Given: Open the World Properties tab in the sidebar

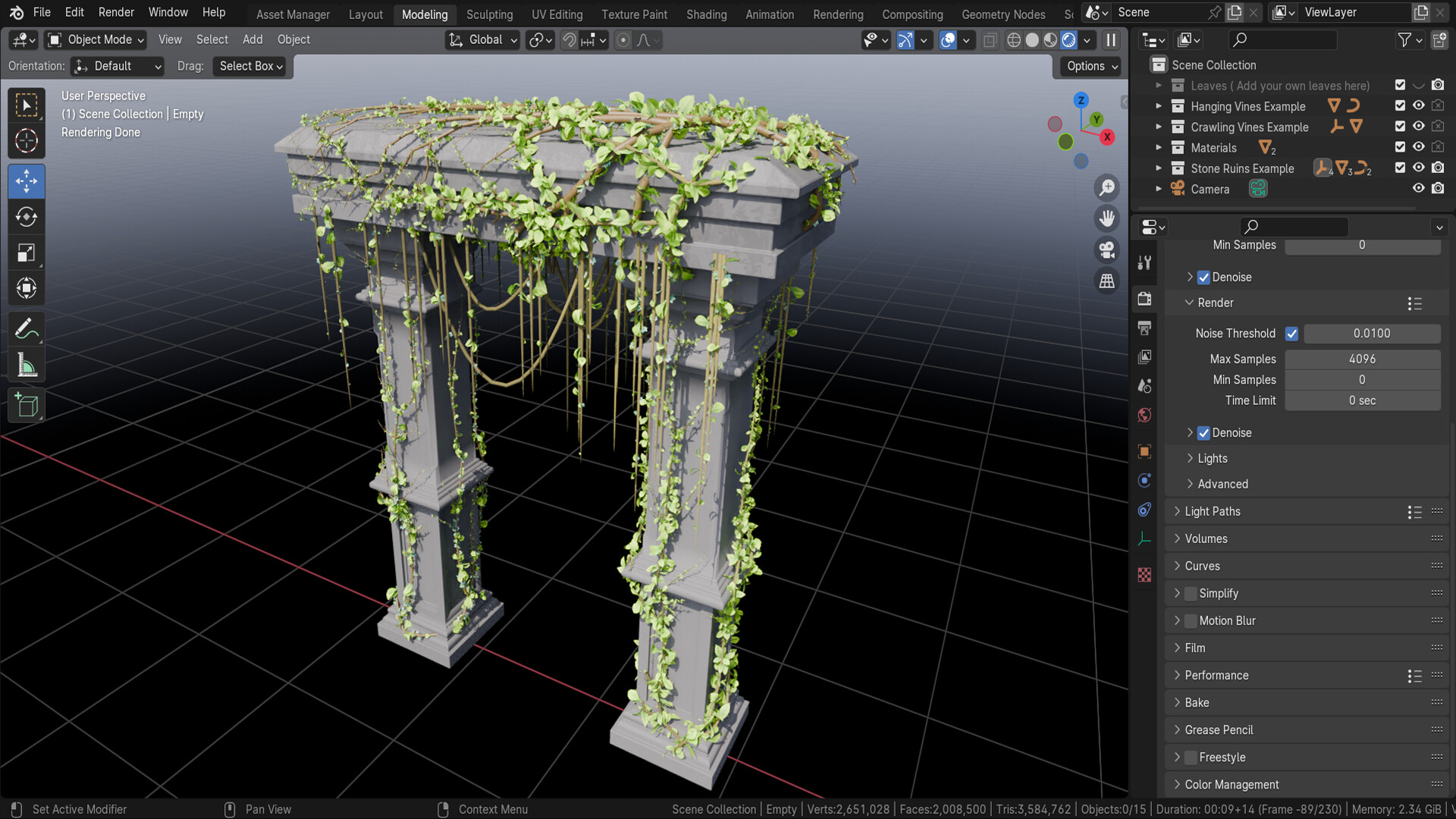Looking at the screenshot, I should pyautogui.click(x=1145, y=415).
